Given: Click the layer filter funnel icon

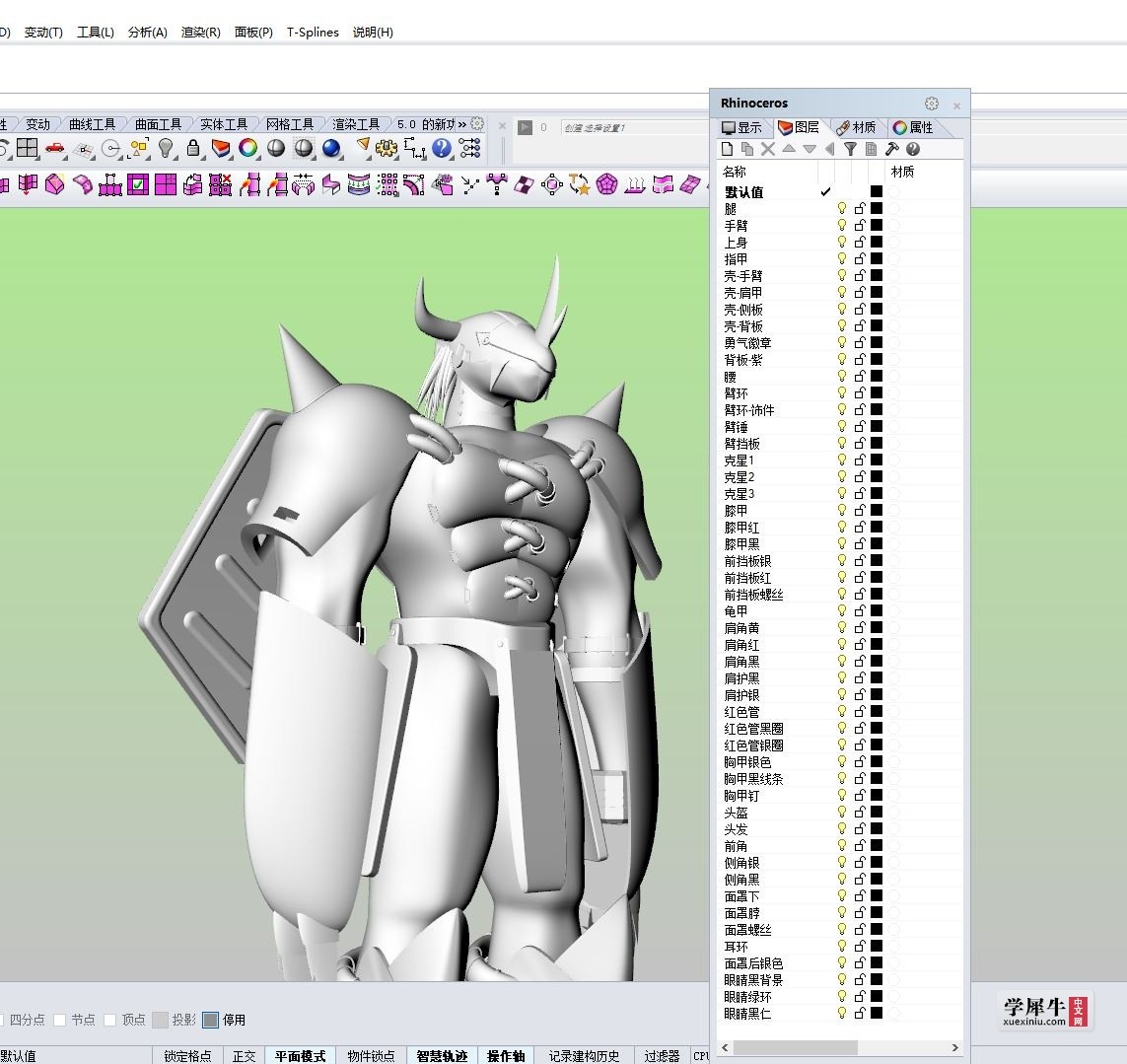Looking at the screenshot, I should [850, 149].
